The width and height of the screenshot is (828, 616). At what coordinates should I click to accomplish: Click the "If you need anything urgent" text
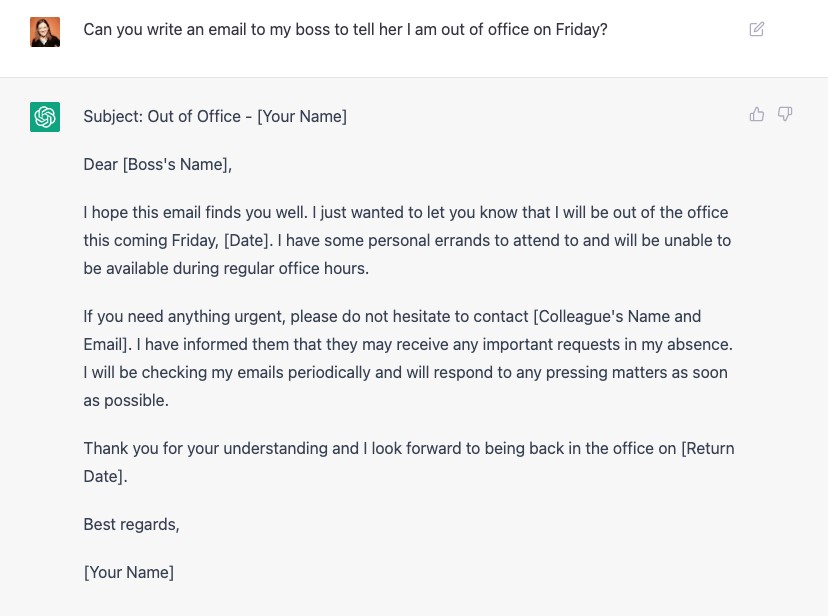(x=185, y=317)
